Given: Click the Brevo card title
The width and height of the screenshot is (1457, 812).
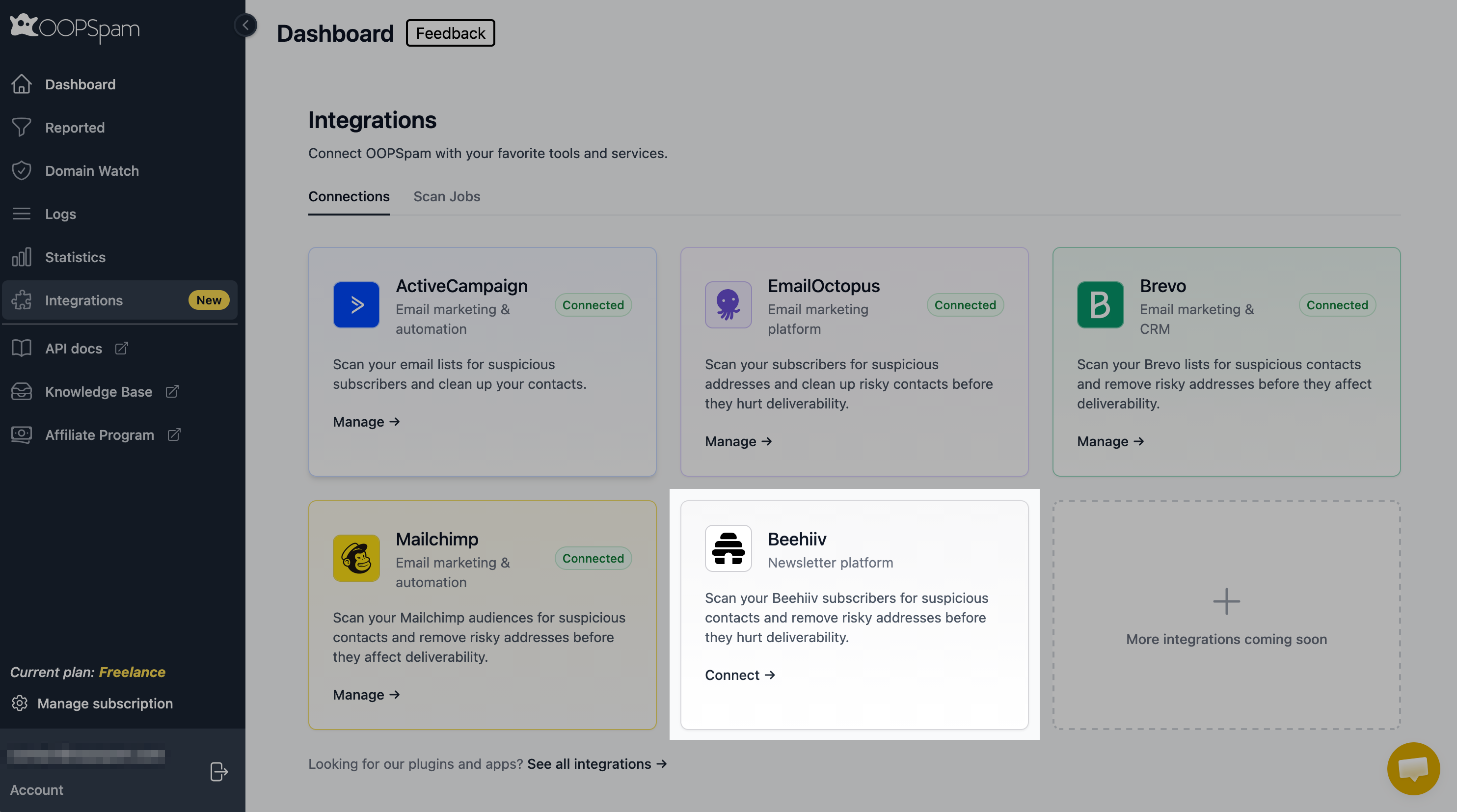Looking at the screenshot, I should tap(1162, 286).
